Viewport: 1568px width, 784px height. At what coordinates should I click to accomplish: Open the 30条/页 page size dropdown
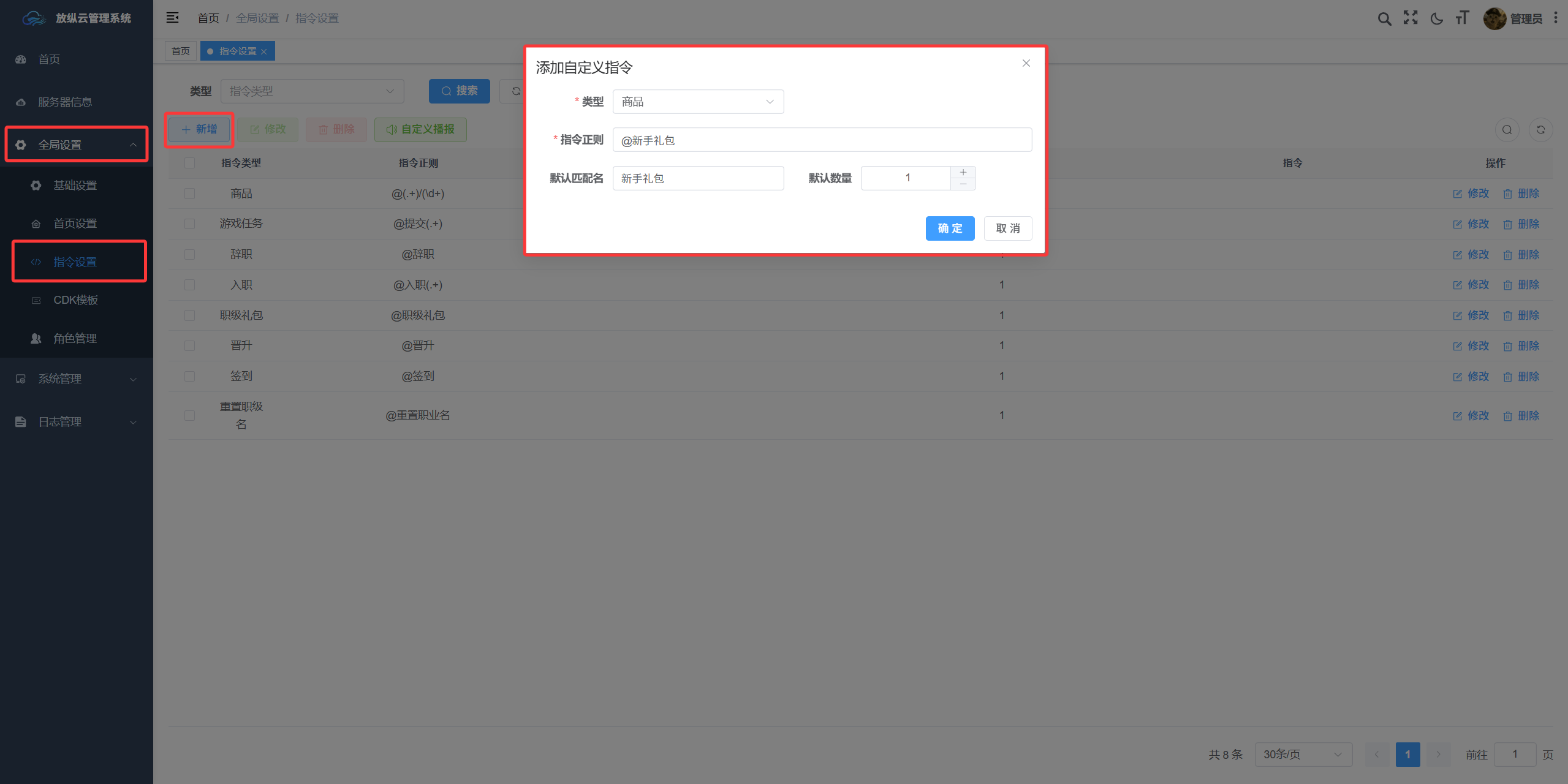[x=1303, y=755]
